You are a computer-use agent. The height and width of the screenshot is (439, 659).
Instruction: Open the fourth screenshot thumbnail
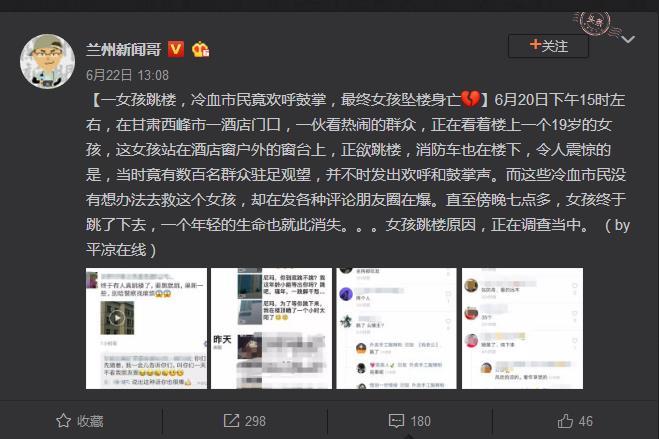(x=522, y=329)
